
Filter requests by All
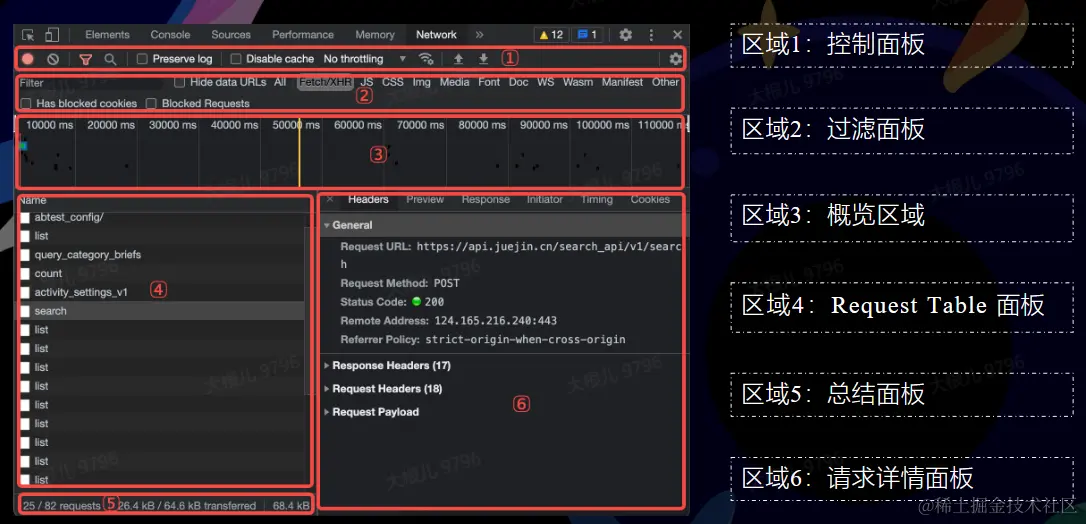280,82
